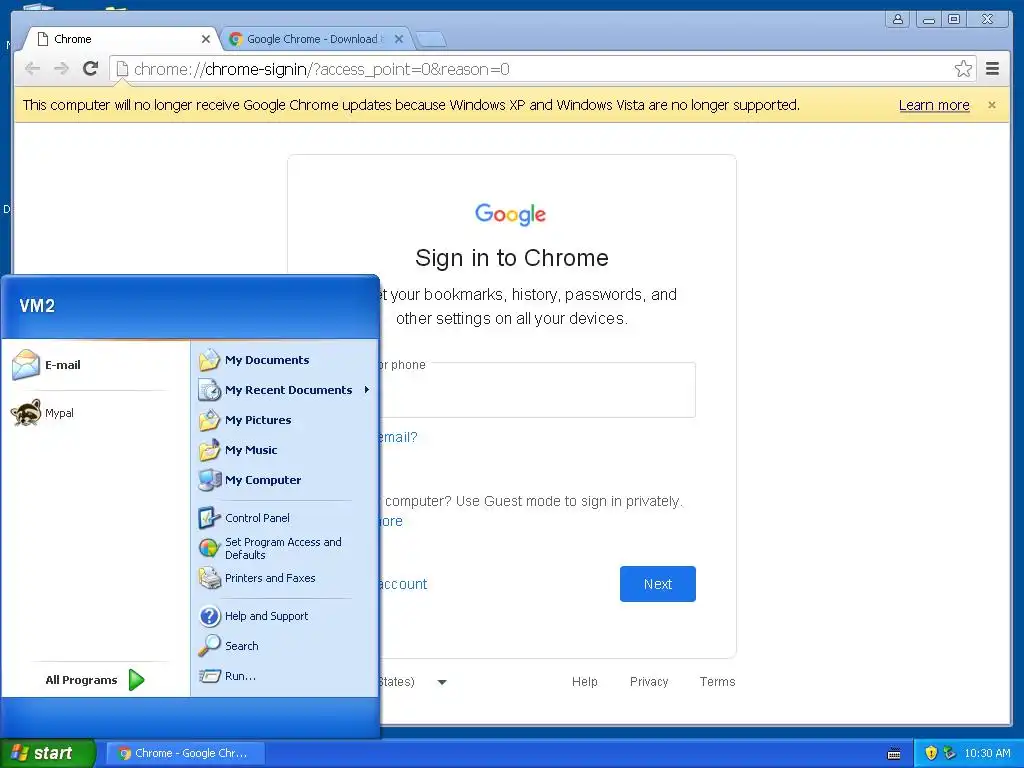This screenshot has width=1024, height=768.
Task: Open the Create account link
Action: click(404, 584)
